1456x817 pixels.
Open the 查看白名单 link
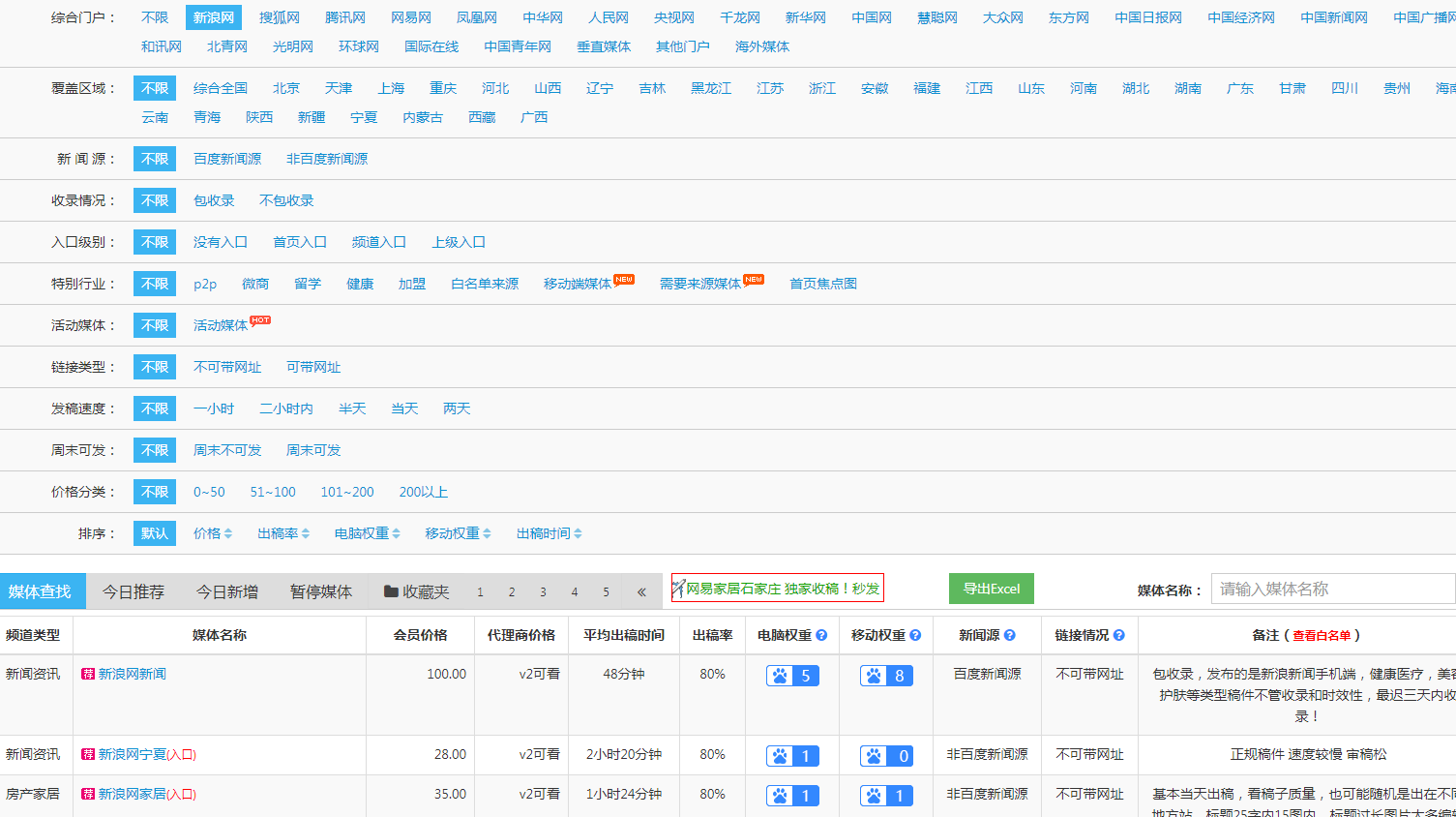coord(1322,635)
